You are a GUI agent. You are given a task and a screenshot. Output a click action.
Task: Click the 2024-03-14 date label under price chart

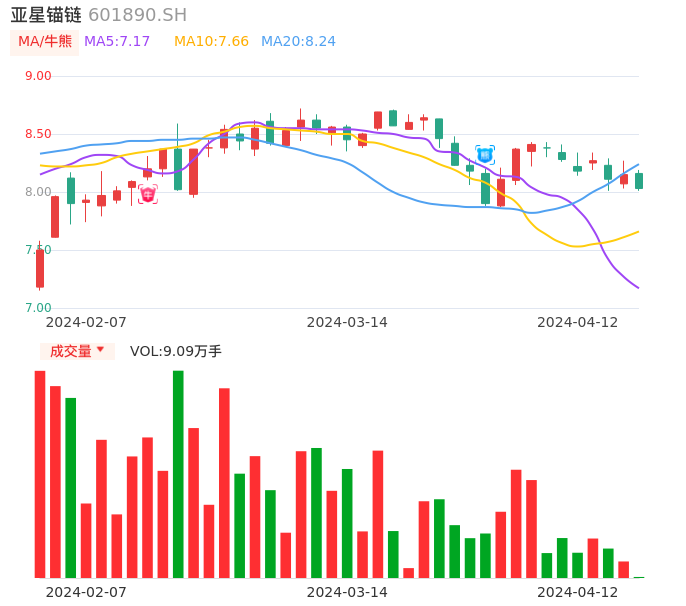pyautogui.click(x=347, y=322)
